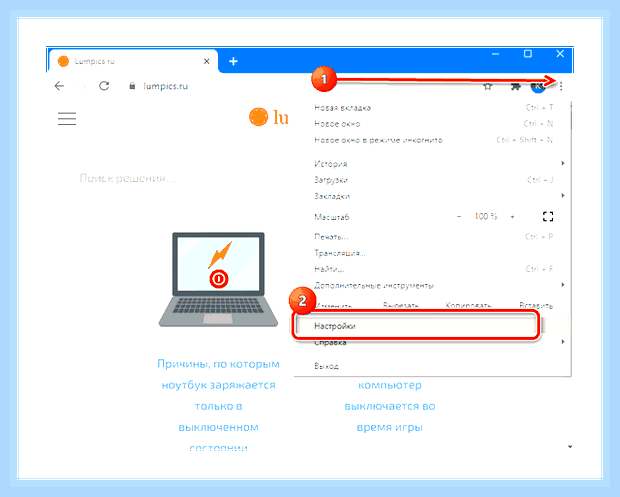This screenshot has height=497, width=620.
Task: Open the extensions puzzle icon
Action: (x=515, y=86)
